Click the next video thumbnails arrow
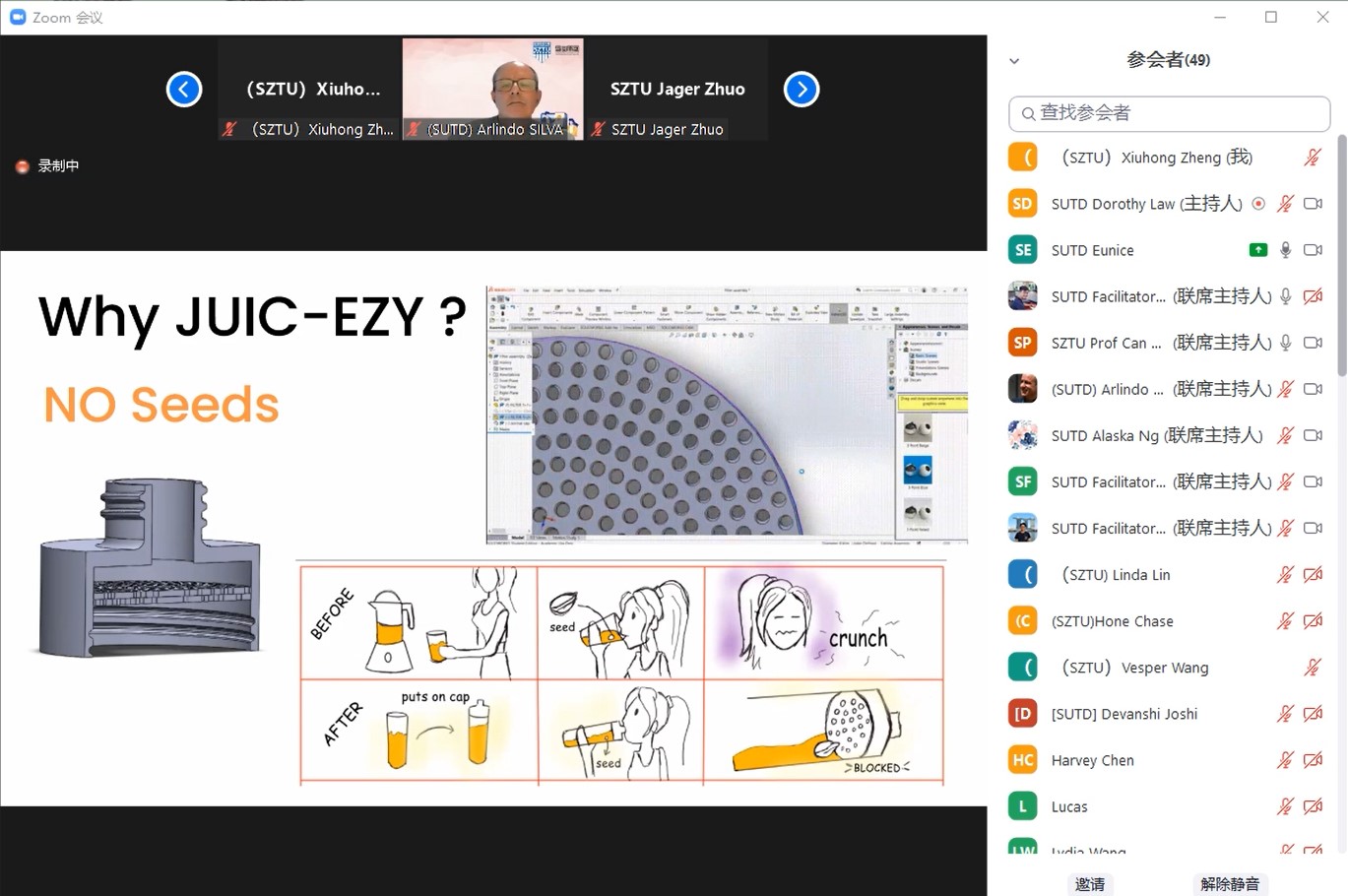This screenshot has width=1348, height=896. (x=802, y=90)
